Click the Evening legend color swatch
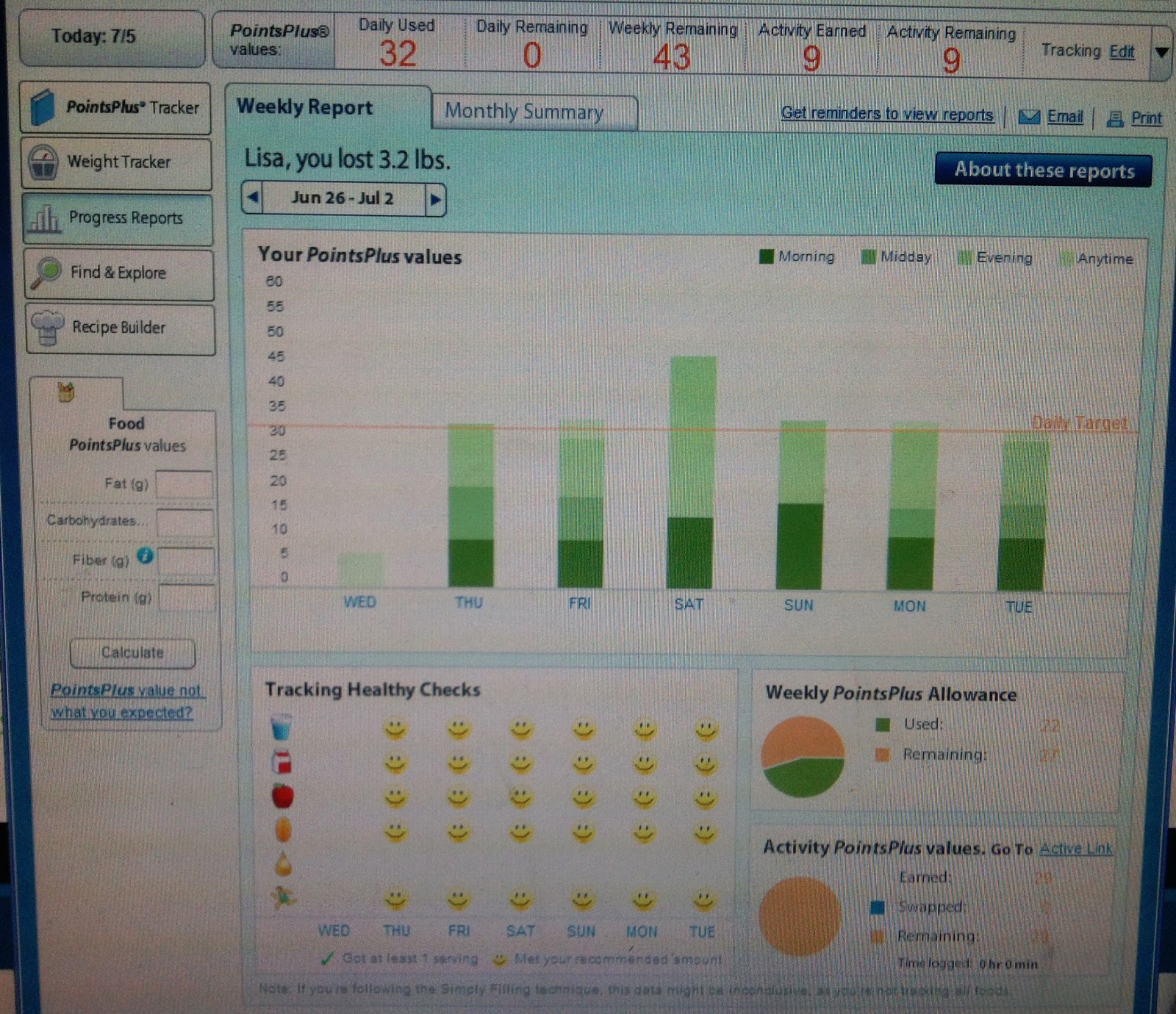Viewport: 1176px width, 1014px height. coord(965,257)
